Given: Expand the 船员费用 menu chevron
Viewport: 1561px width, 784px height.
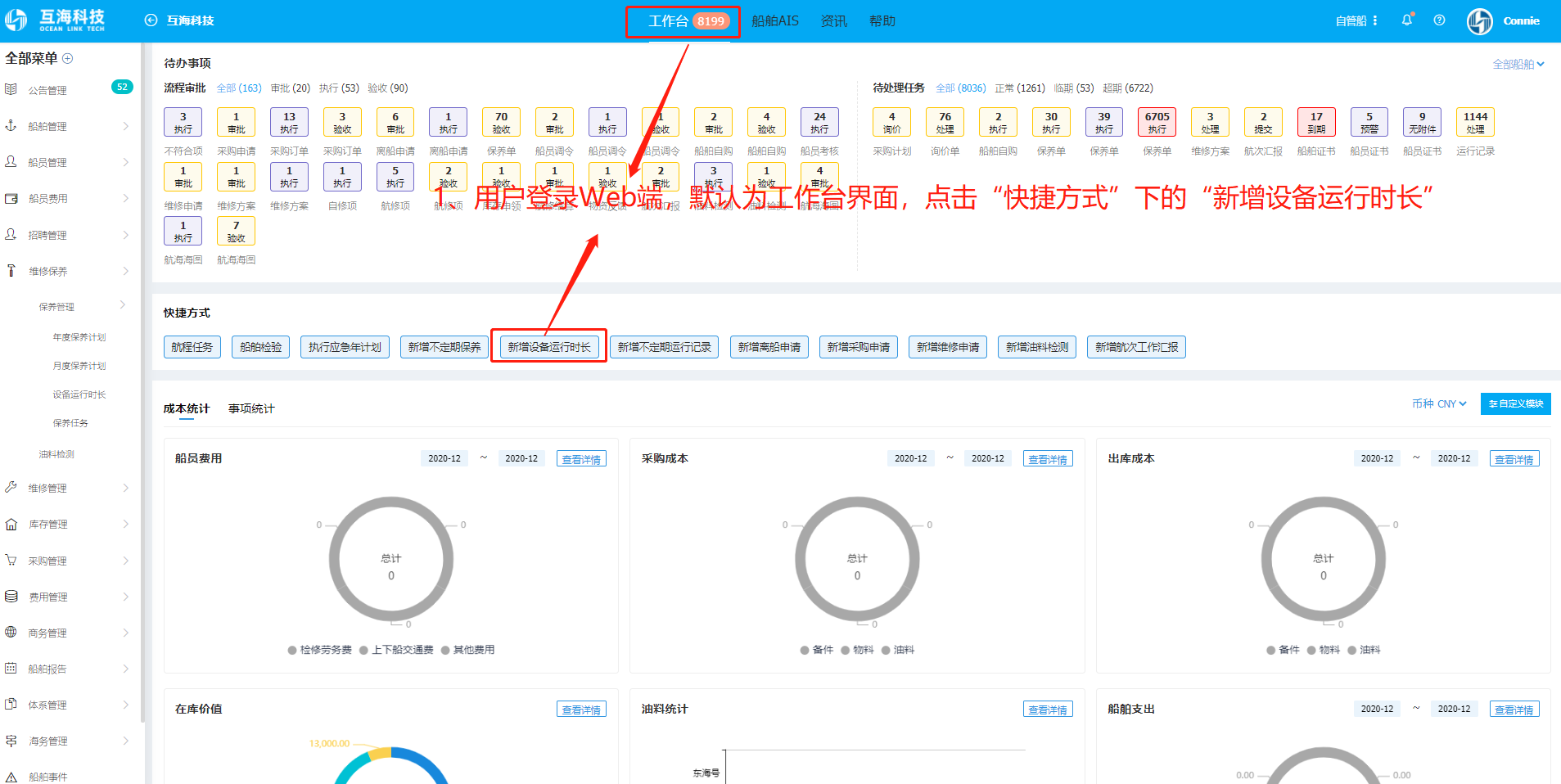Looking at the screenshot, I should click(126, 198).
